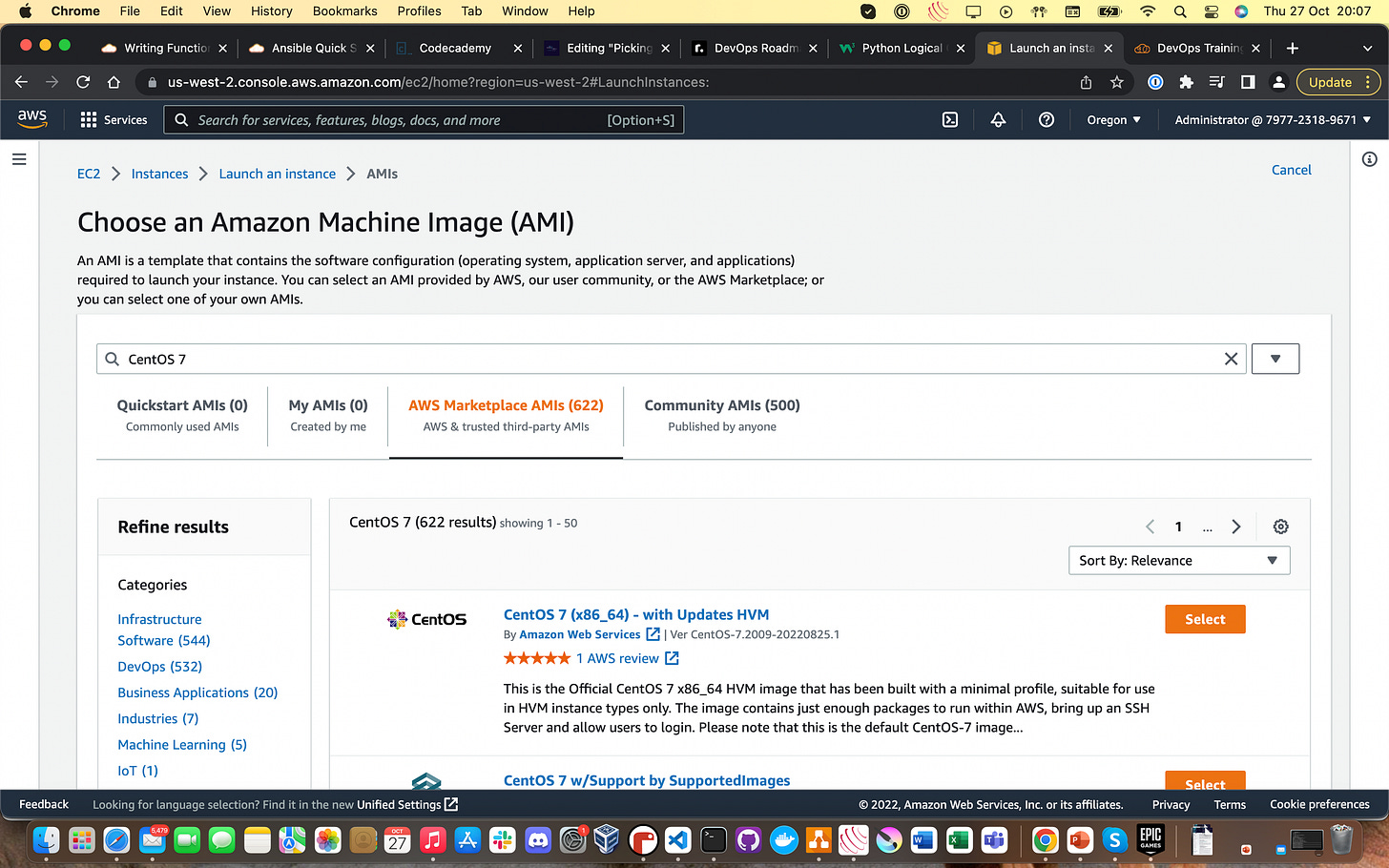Image resolution: width=1389 pixels, height=868 pixels.
Task: Filter results by DevOps (532) category
Action: tap(160, 666)
